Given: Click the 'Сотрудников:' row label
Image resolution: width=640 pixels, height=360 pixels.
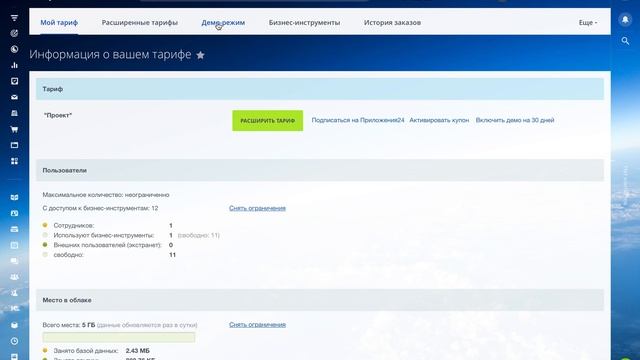Looking at the screenshot, I should (x=74, y=226).
